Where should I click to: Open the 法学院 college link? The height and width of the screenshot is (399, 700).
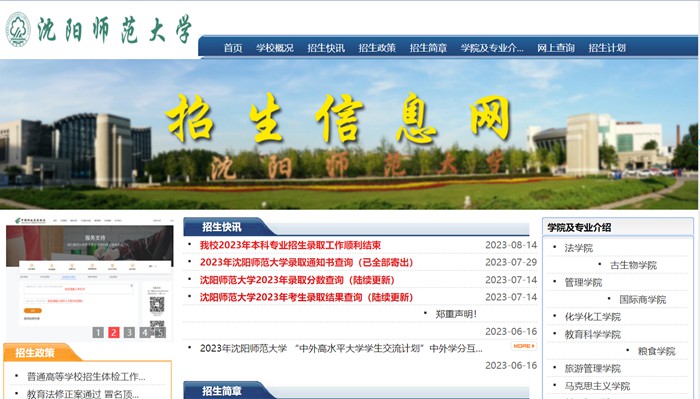(579, 248)
